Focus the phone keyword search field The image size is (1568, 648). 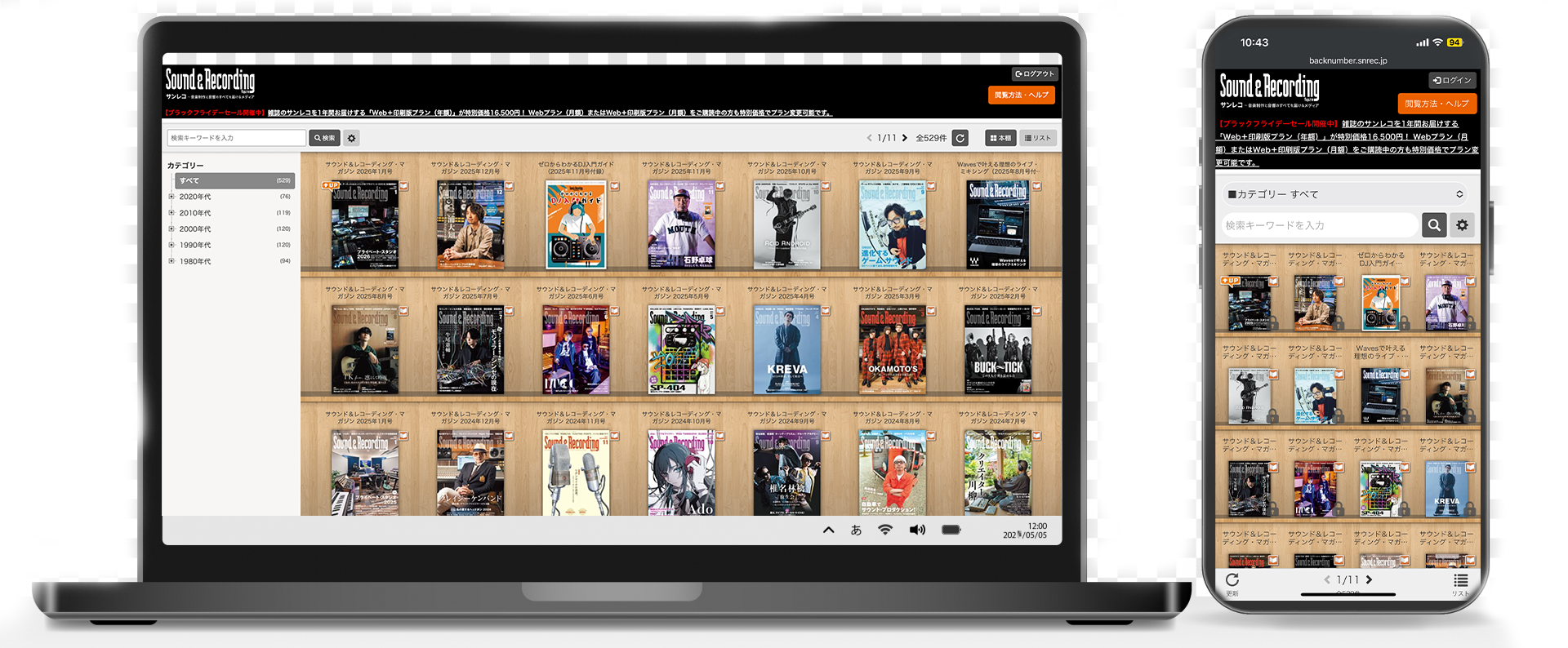1320,224
